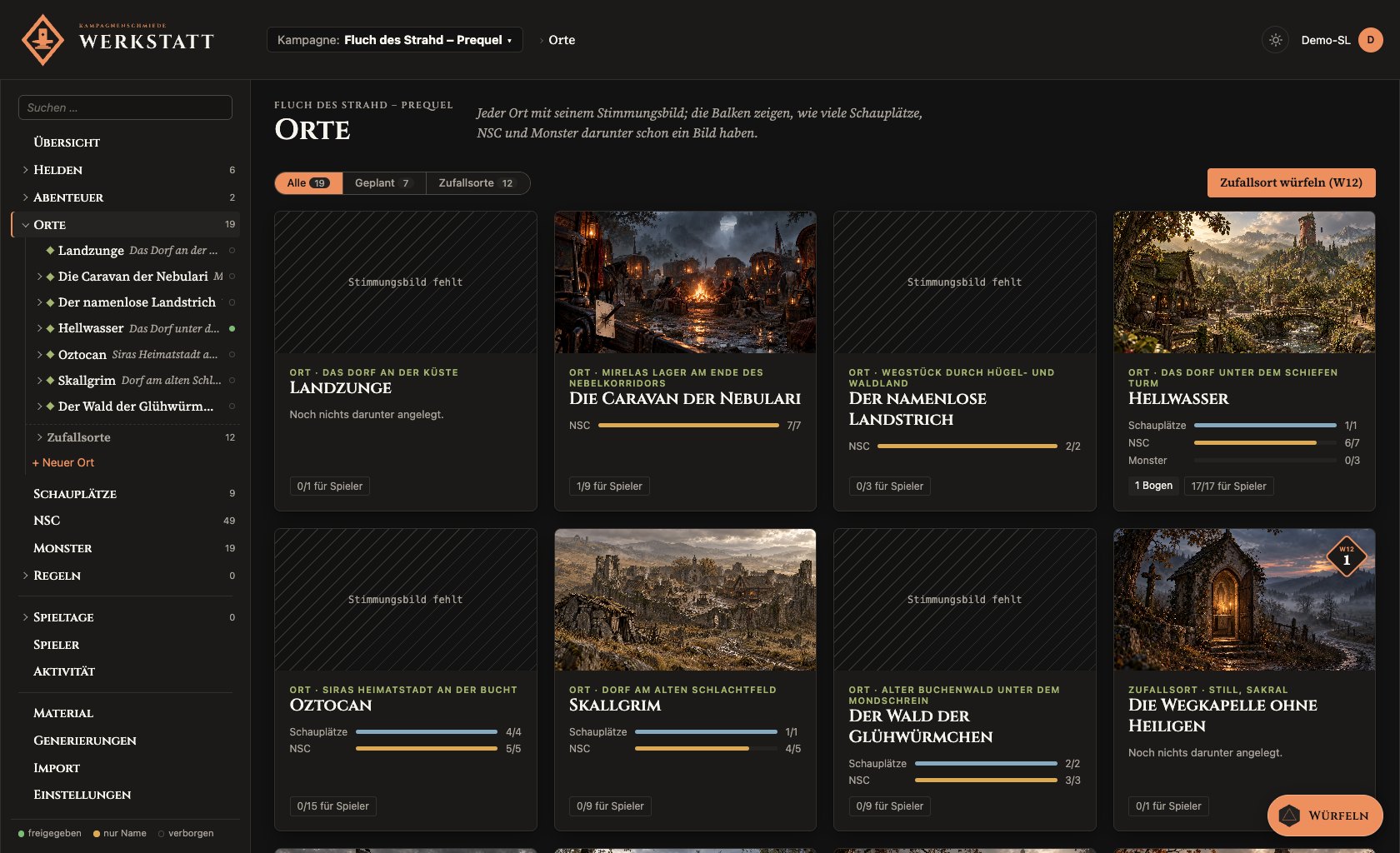Click Hellwasser Schauplätze progress bar
The image size is (1400, 853).
[1265, 425]
